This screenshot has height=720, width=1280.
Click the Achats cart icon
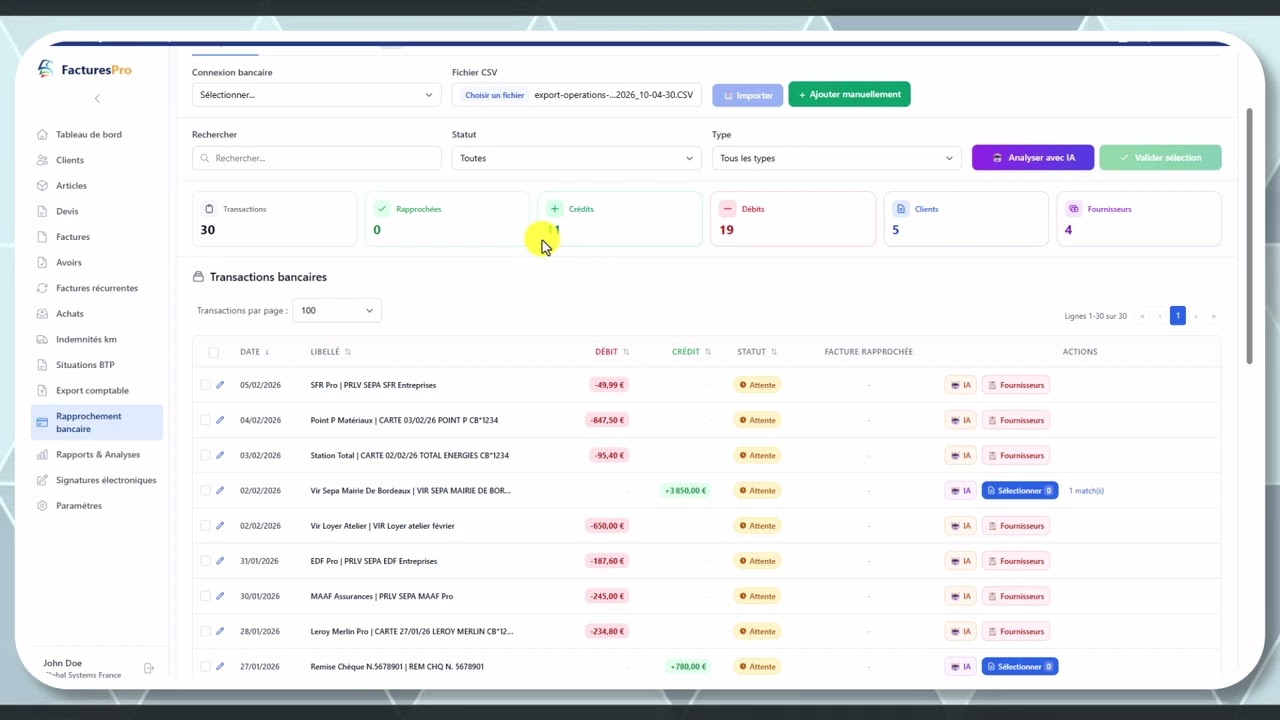[42, 313]
